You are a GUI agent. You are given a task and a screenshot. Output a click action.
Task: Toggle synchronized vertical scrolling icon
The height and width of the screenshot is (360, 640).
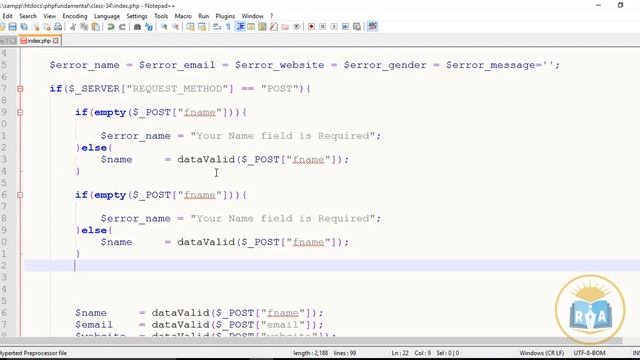190,27
